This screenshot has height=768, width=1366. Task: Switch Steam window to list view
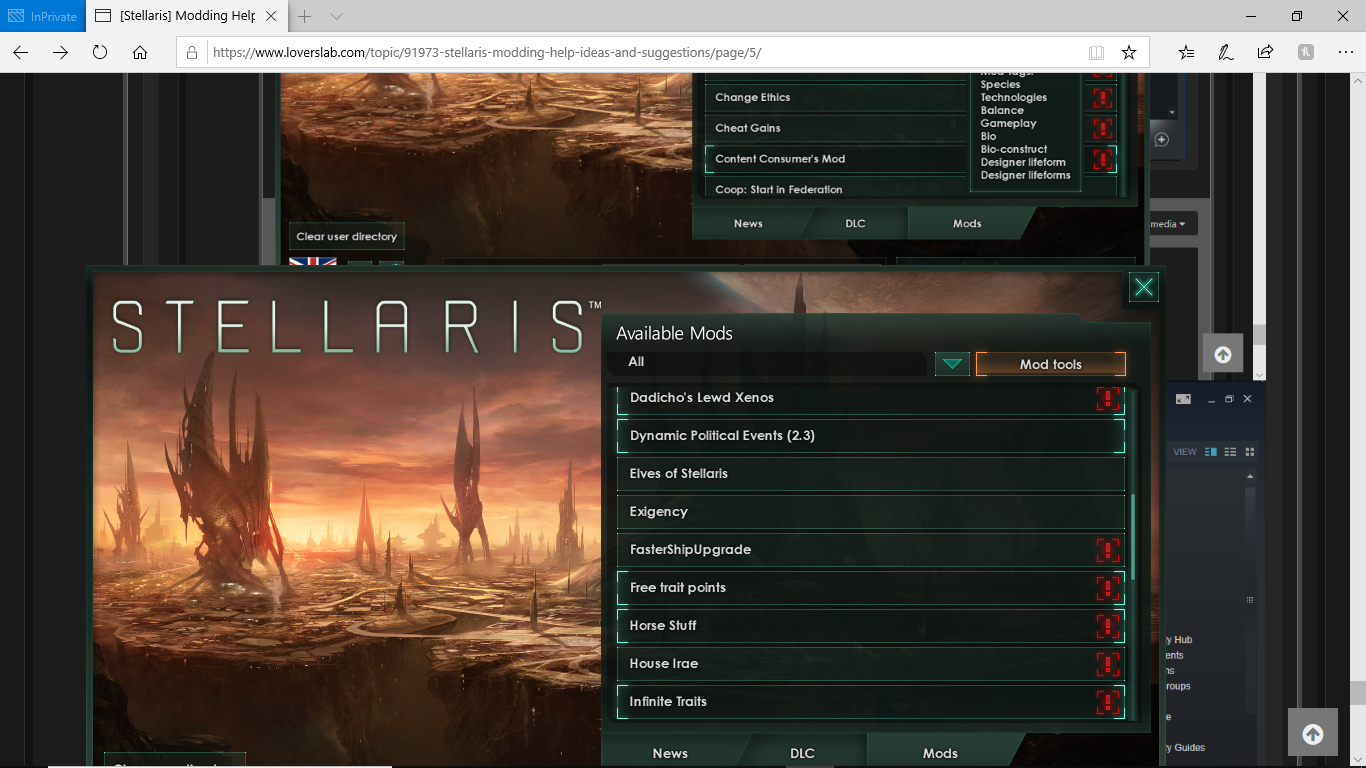click(1231, 452)
